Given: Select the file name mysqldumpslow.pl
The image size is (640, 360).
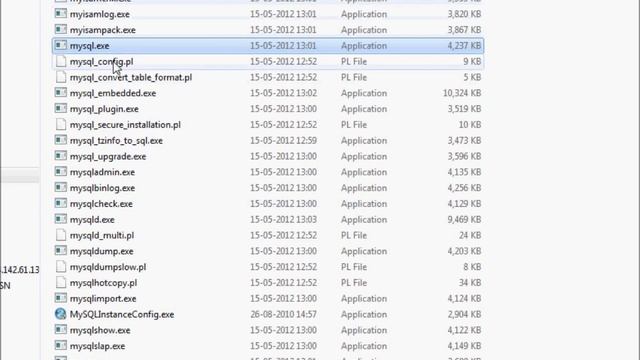Looking at the screenshot, I should click(108, 267).
